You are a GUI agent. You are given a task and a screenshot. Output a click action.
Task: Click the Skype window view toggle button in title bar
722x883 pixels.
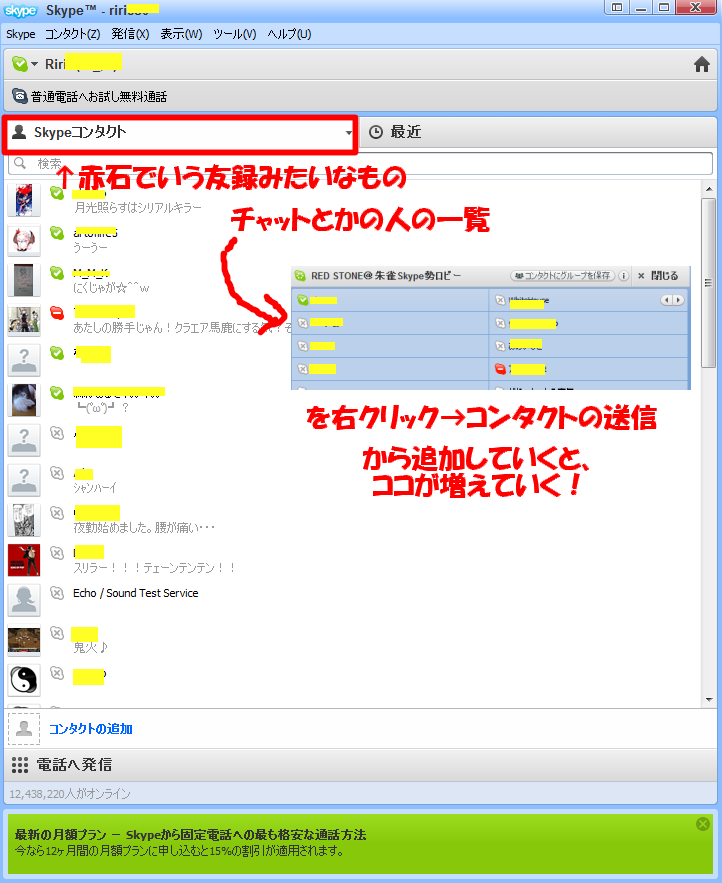pos(617,7)
